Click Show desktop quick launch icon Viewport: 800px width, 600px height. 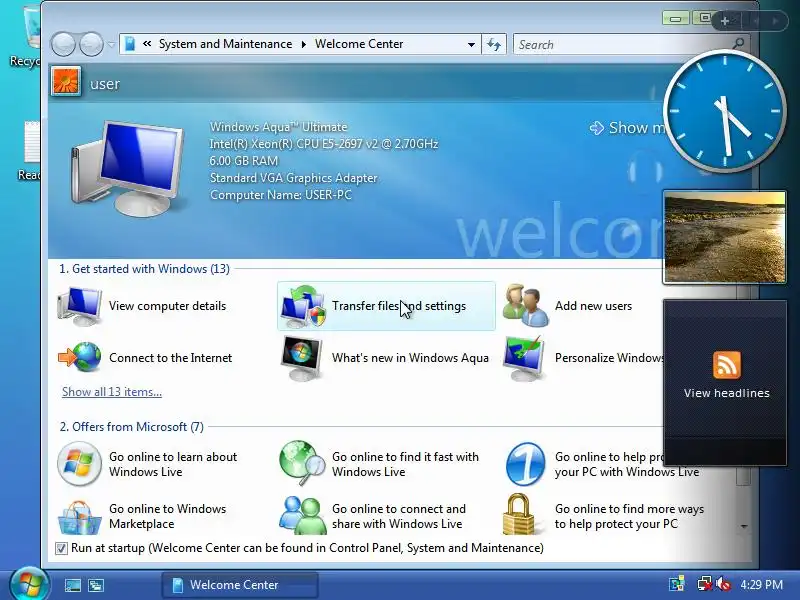pyautogui.click(x=72, y=585)
